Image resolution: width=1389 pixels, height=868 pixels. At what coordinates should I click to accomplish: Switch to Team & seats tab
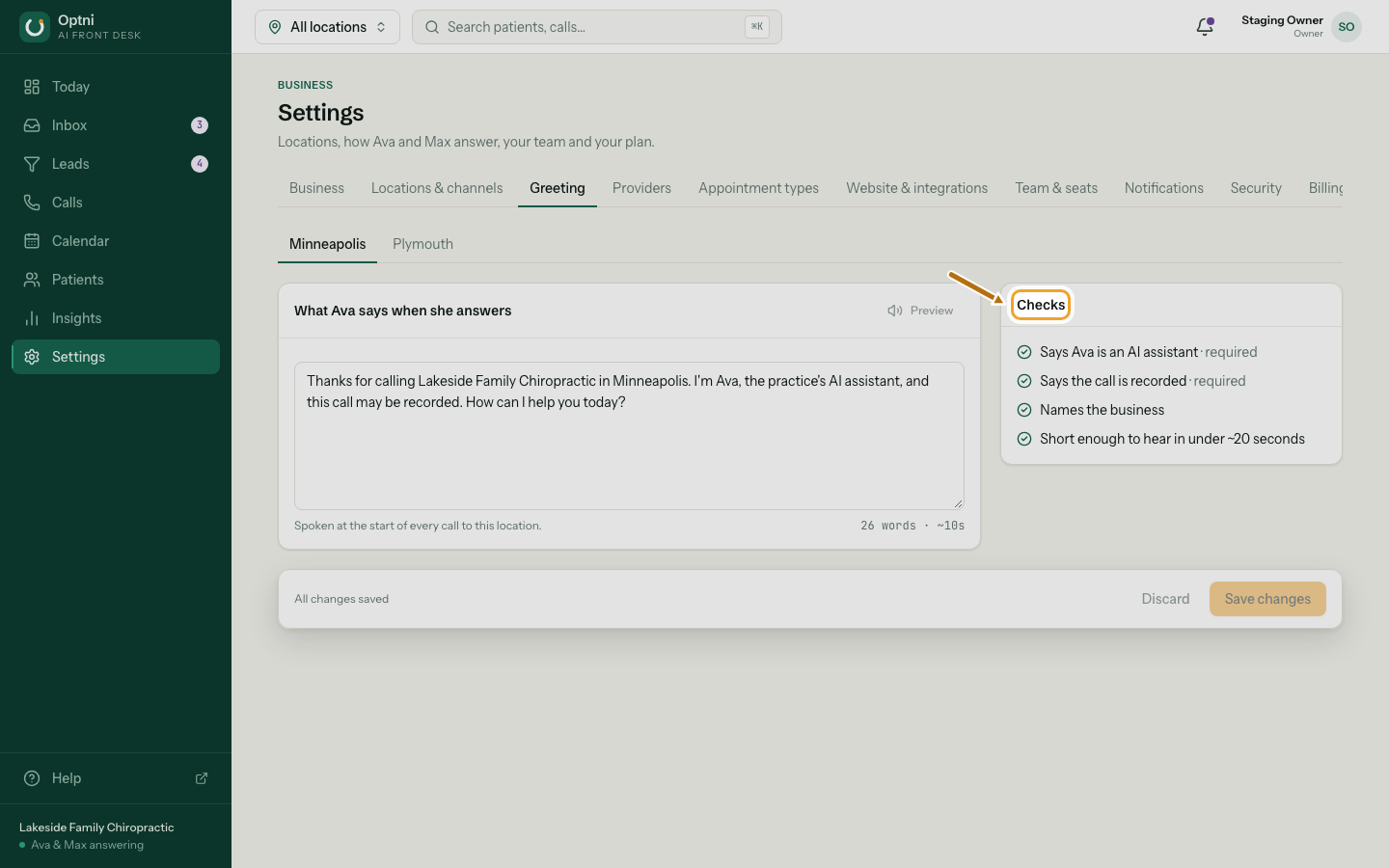[x=1056, y=188]
